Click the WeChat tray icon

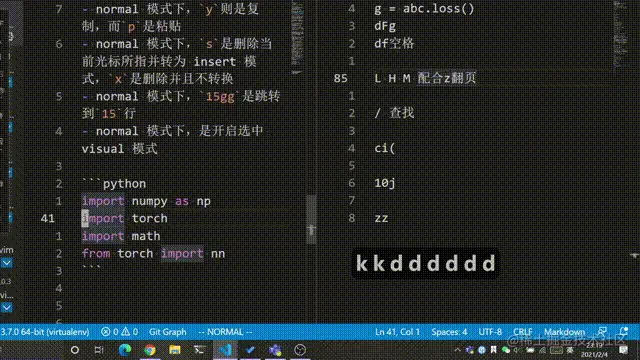506,350
